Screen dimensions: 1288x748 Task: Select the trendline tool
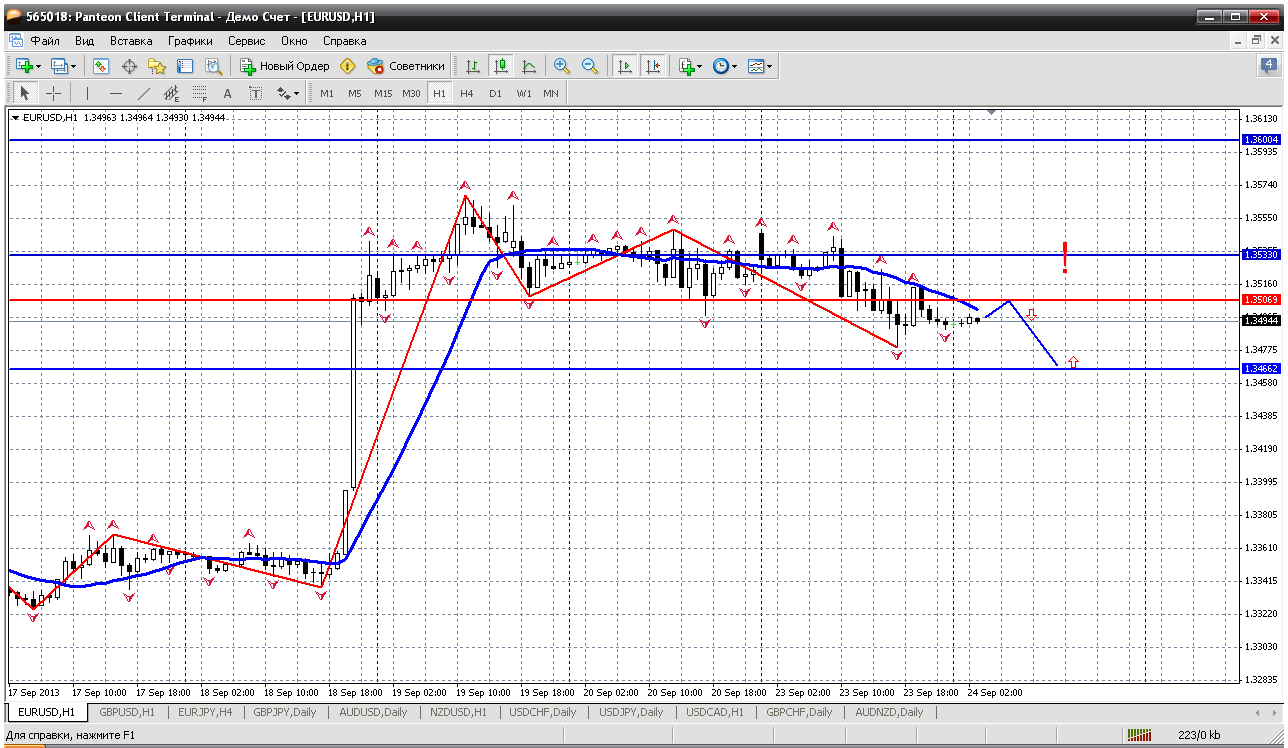(x=143, y=93)
